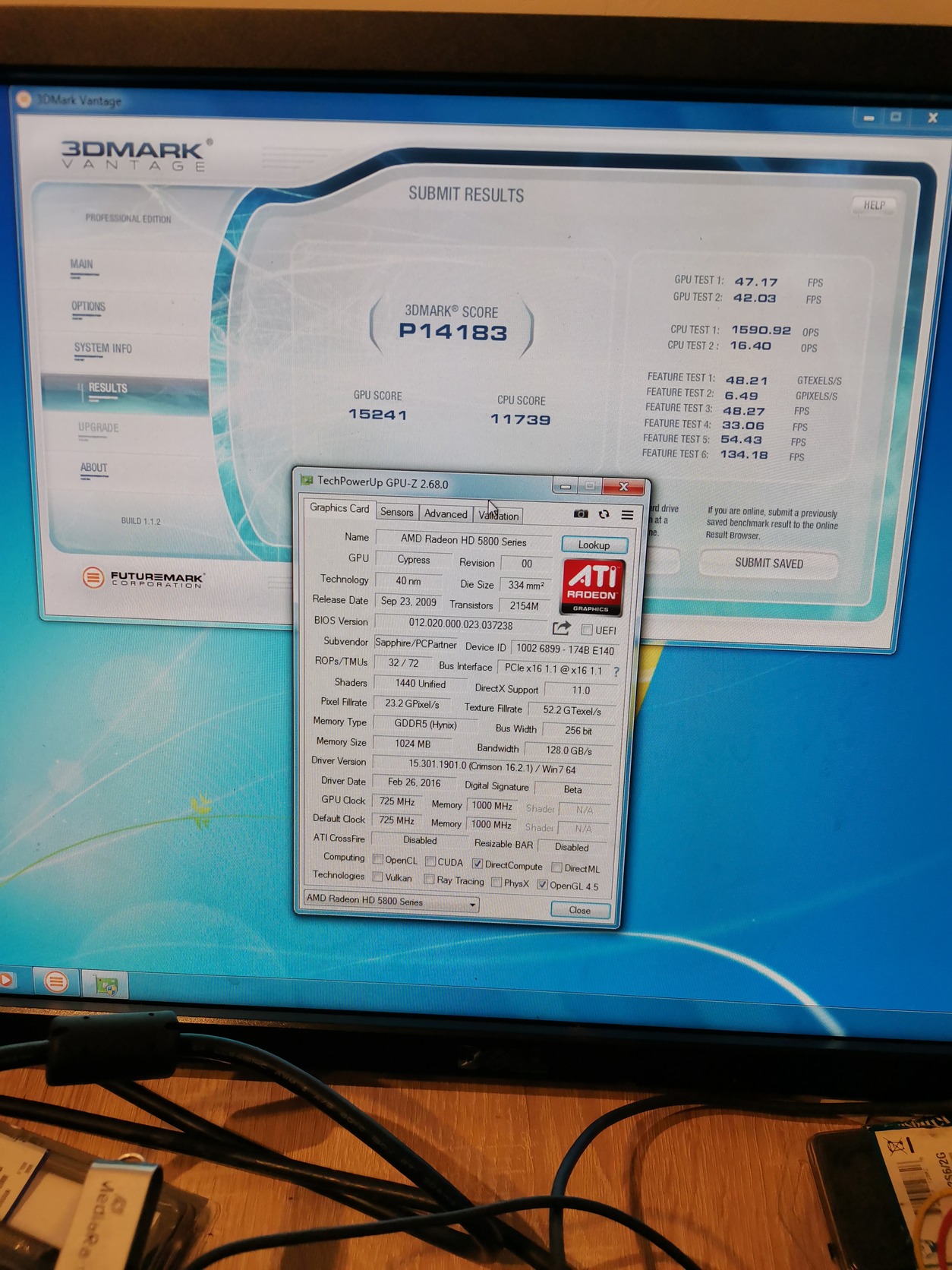Open the GPU selection dropdown
Viewport: 952px width, 1270px height.
[x=391, y=901]
